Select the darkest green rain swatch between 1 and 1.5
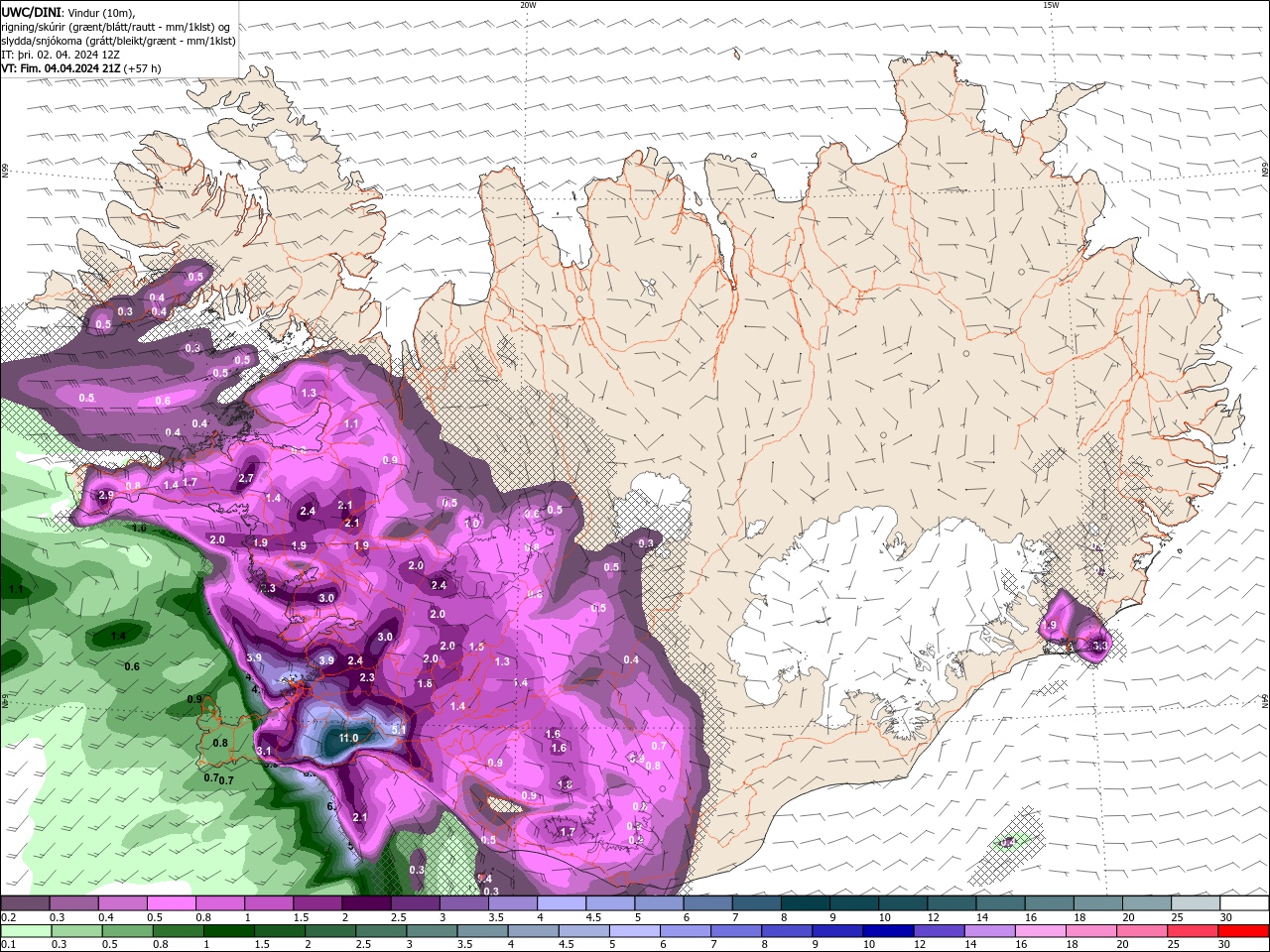This screenshot has width=1270, height=952. (228, 931)
